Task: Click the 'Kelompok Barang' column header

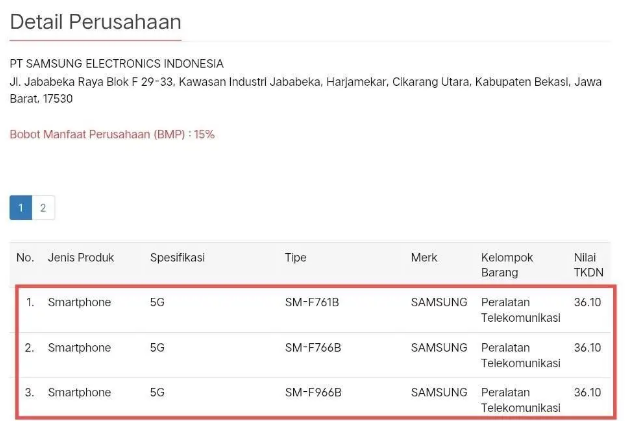Action: [507, 265]
